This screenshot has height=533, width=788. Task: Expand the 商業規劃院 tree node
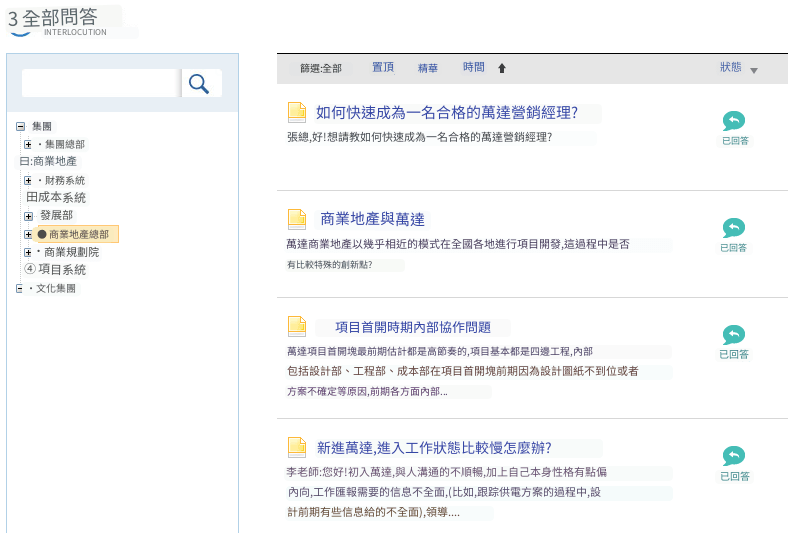tap(28, 252)
